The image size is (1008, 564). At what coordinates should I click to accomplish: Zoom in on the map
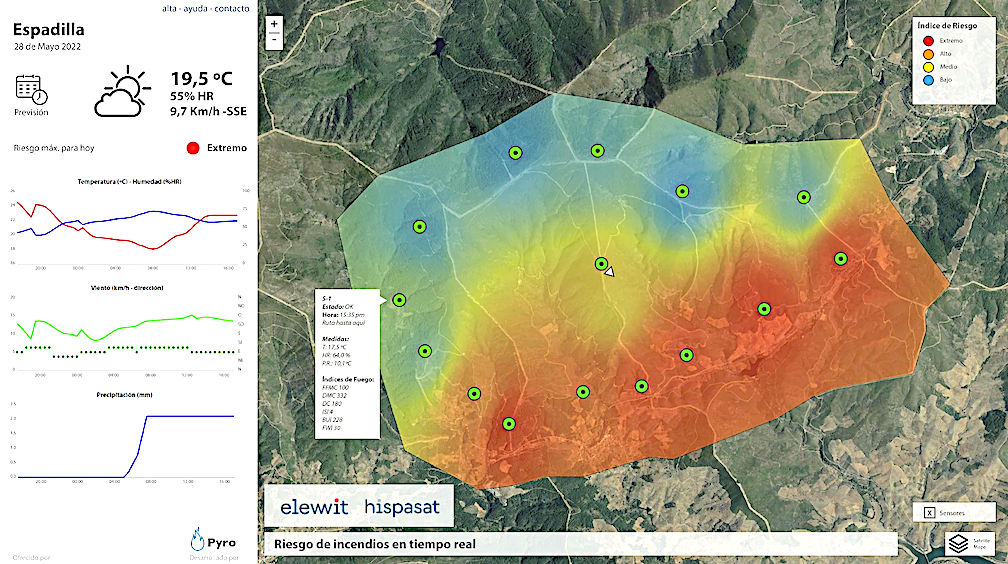point(275,25)
